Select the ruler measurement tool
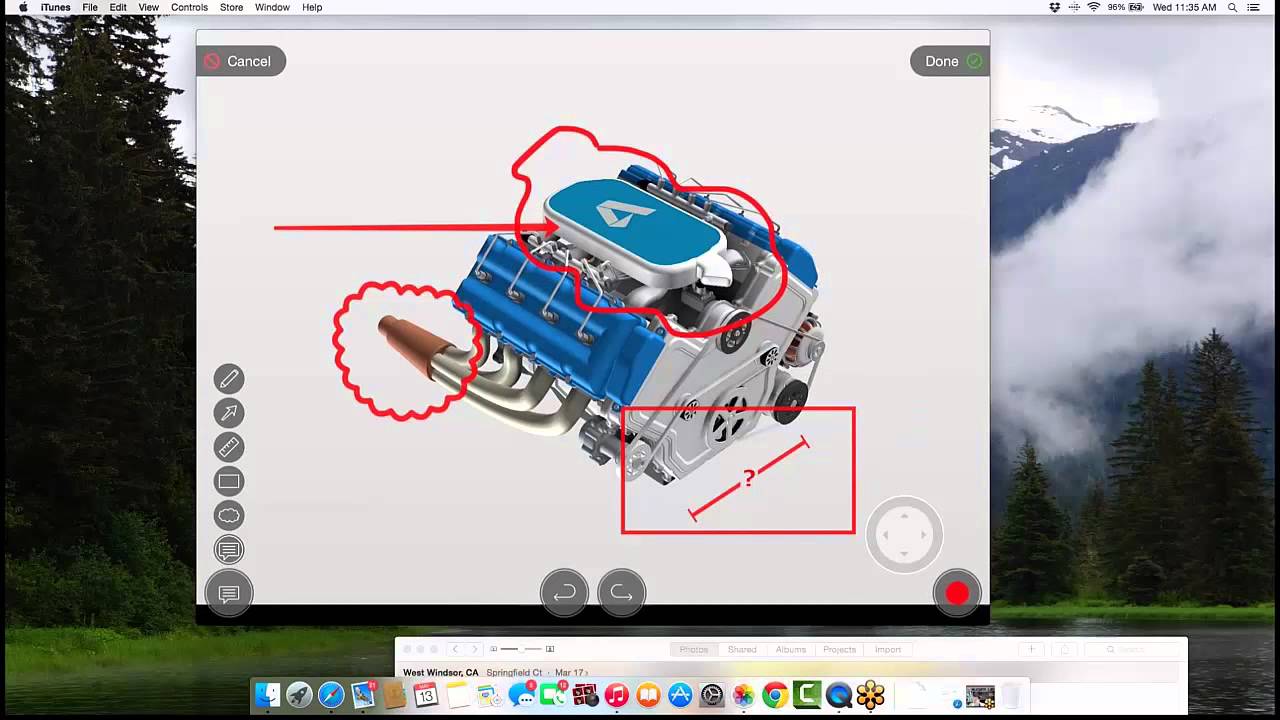 coord(229,447)
